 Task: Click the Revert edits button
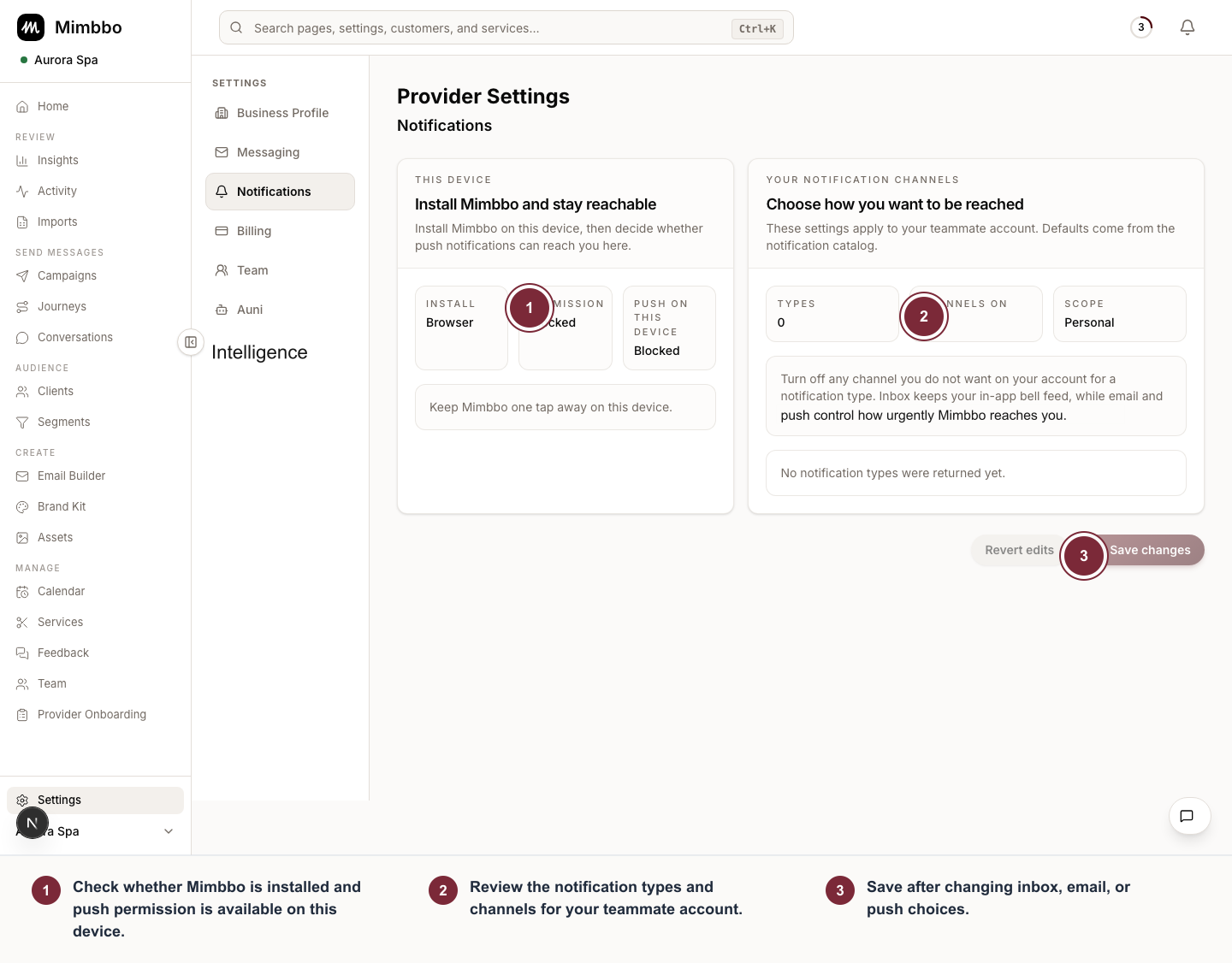1019,550
